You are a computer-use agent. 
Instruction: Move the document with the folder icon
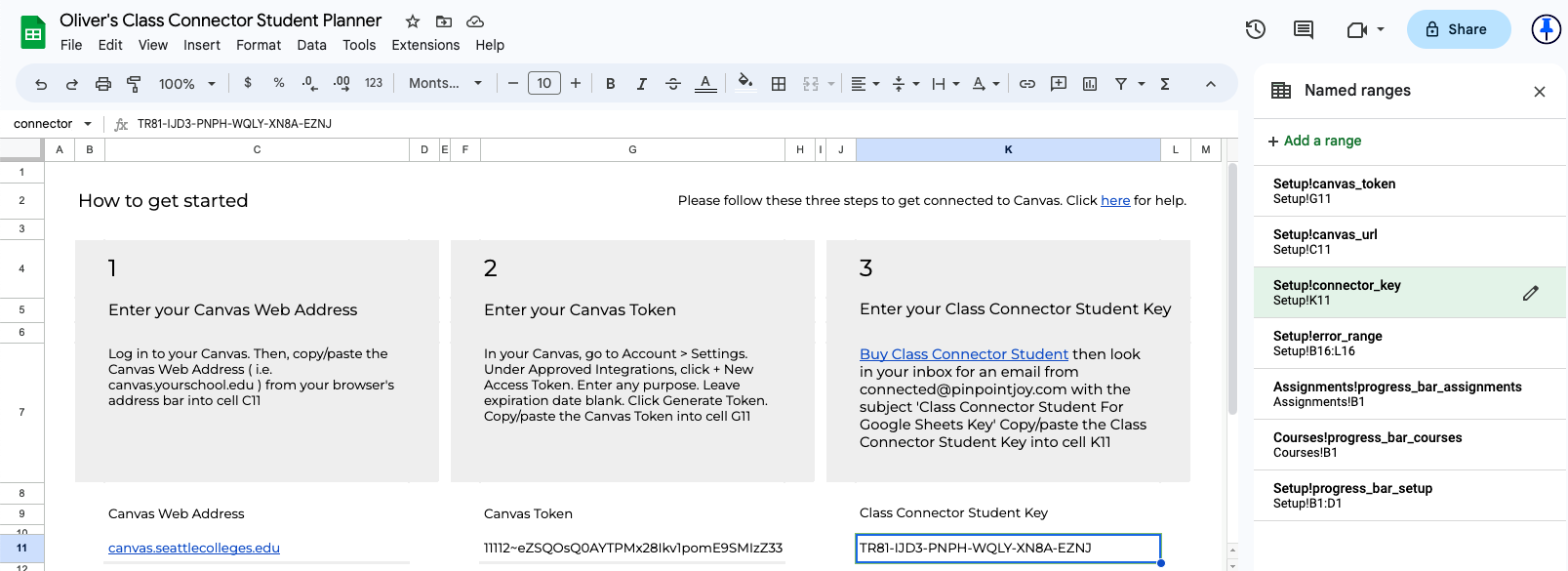pyautogui.click(x=444, y=21)
